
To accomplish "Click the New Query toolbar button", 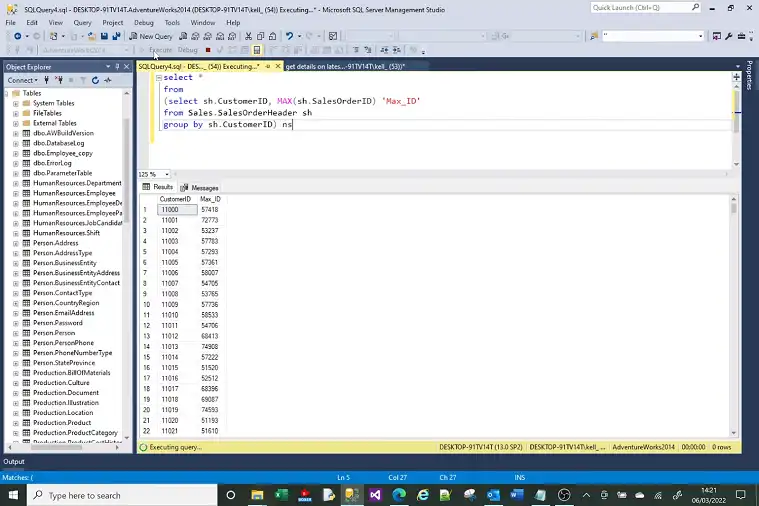I will [x=151, y=36].
